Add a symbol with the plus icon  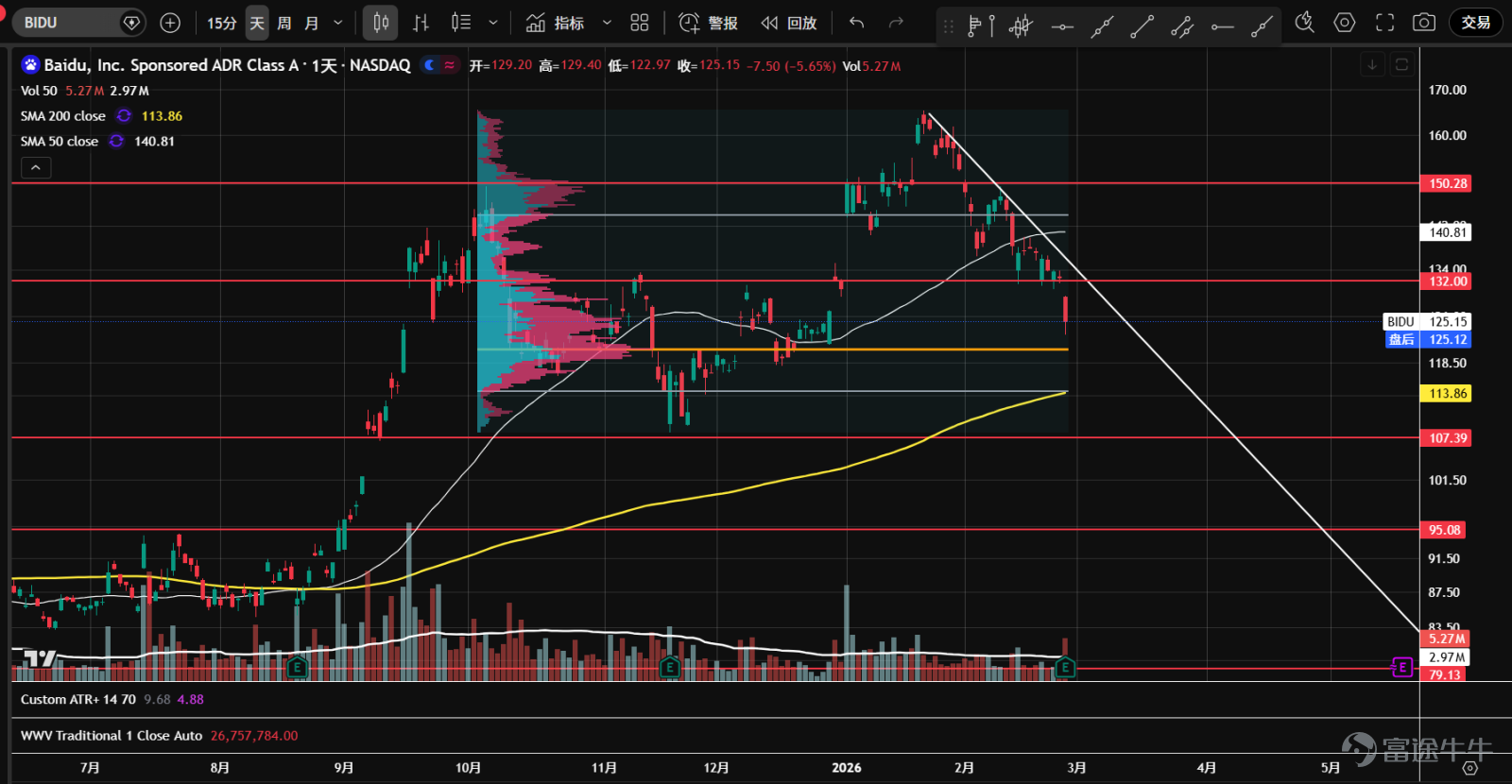tap(170, 23)
